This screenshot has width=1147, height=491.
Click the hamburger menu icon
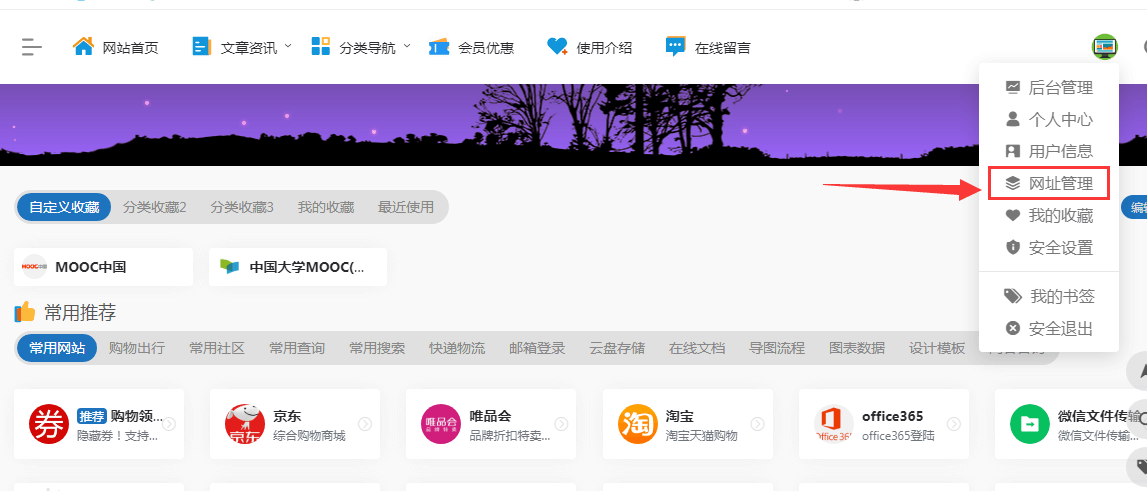(32, 46)
